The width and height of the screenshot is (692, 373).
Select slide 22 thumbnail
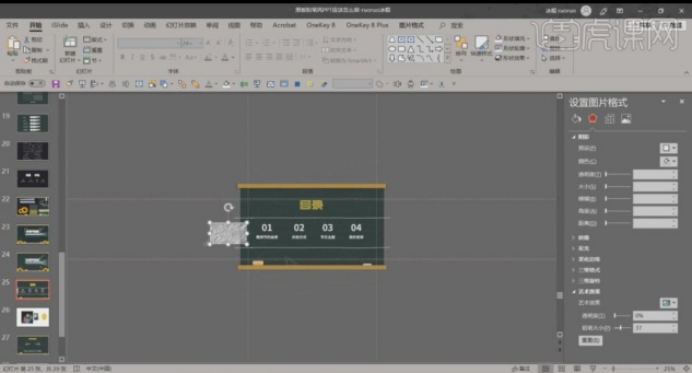(33, 206)
